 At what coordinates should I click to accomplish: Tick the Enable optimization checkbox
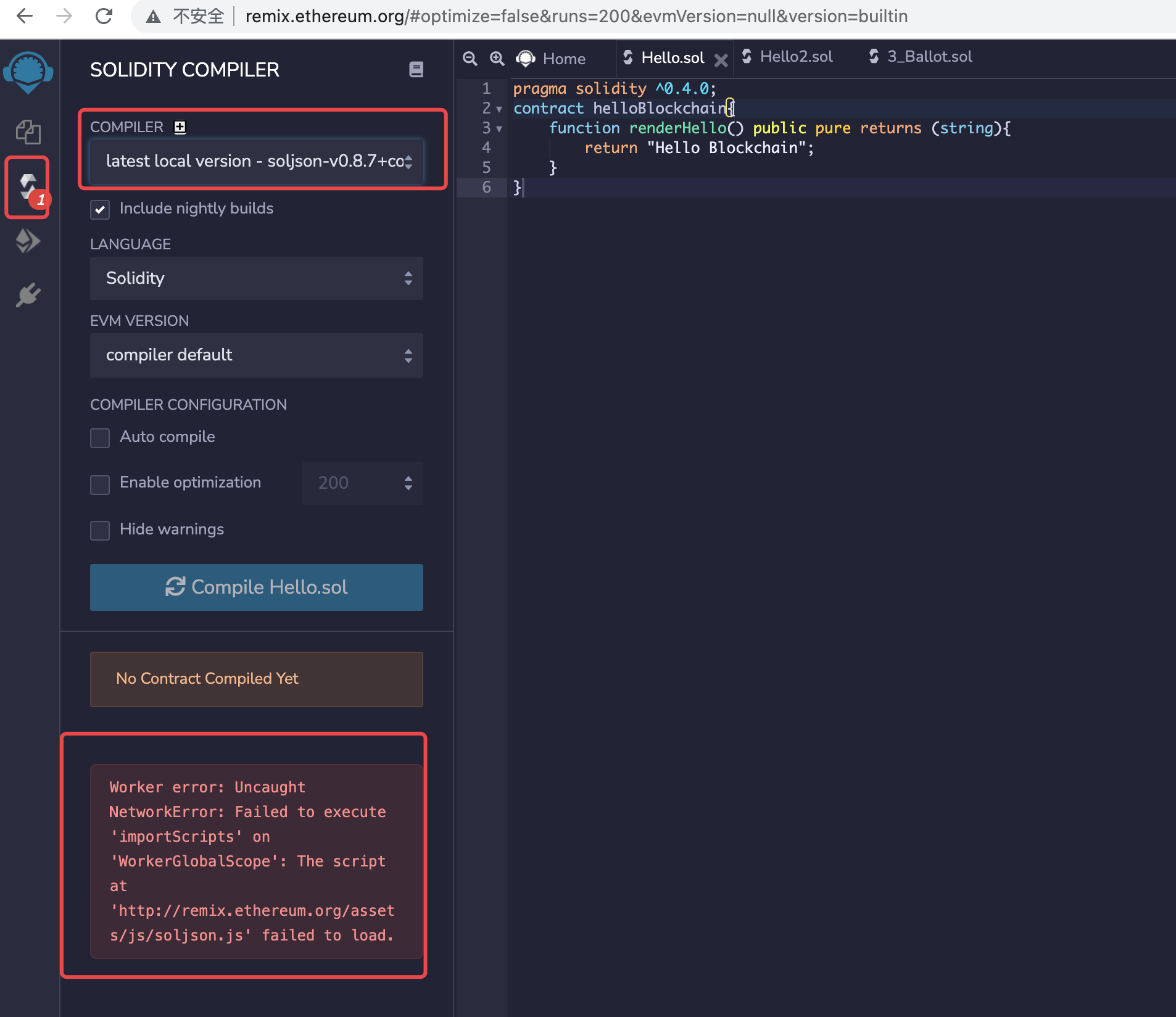[100, 484]
